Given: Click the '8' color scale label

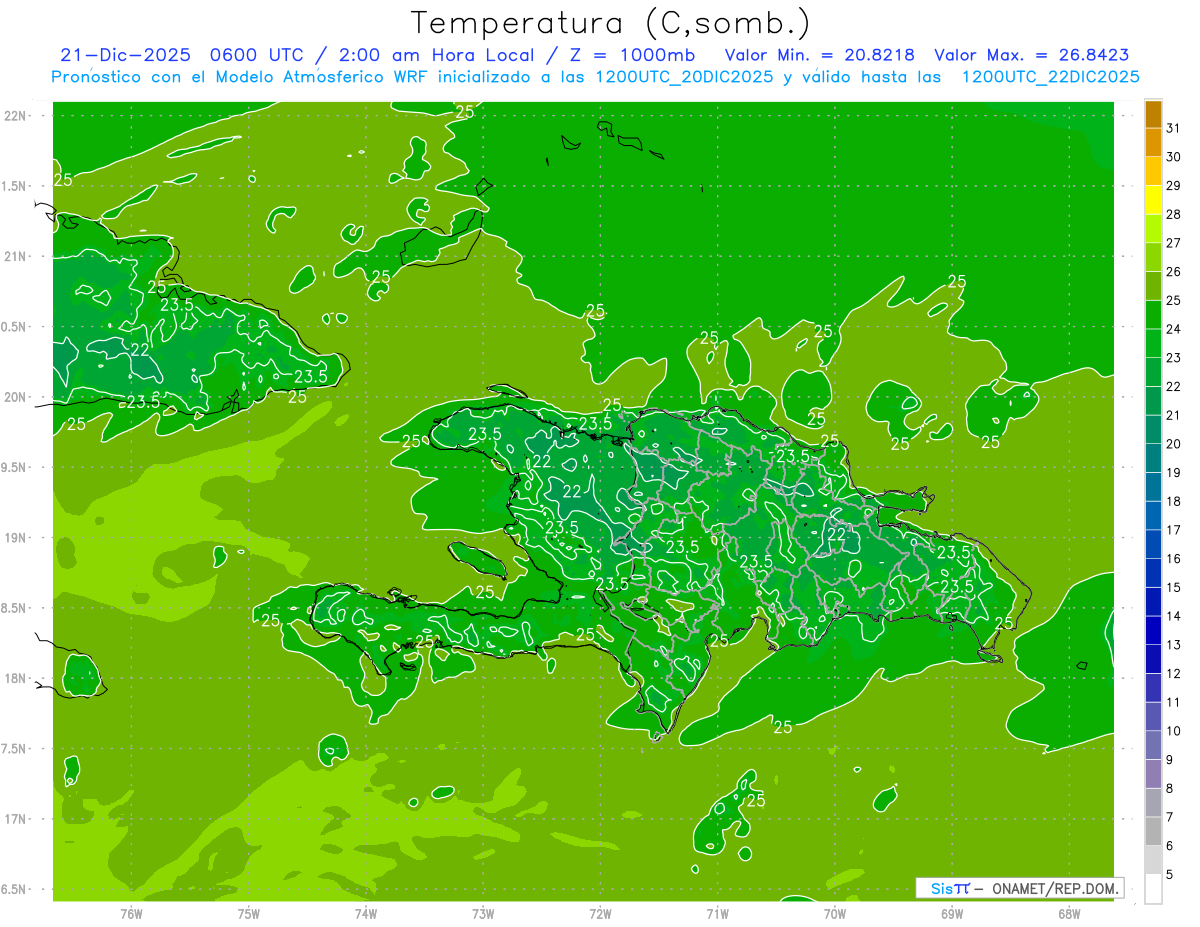Looking at the screenshot, I should click(x=1170, y=788).
